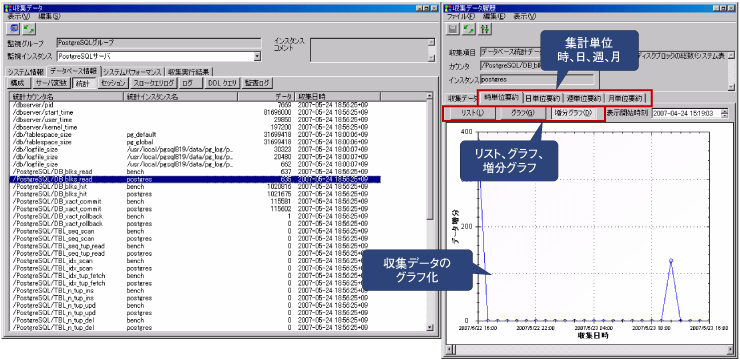Switch to the システムパフォーマンス tab
Viewport: 740px width, 360px height.
[133, 72]
